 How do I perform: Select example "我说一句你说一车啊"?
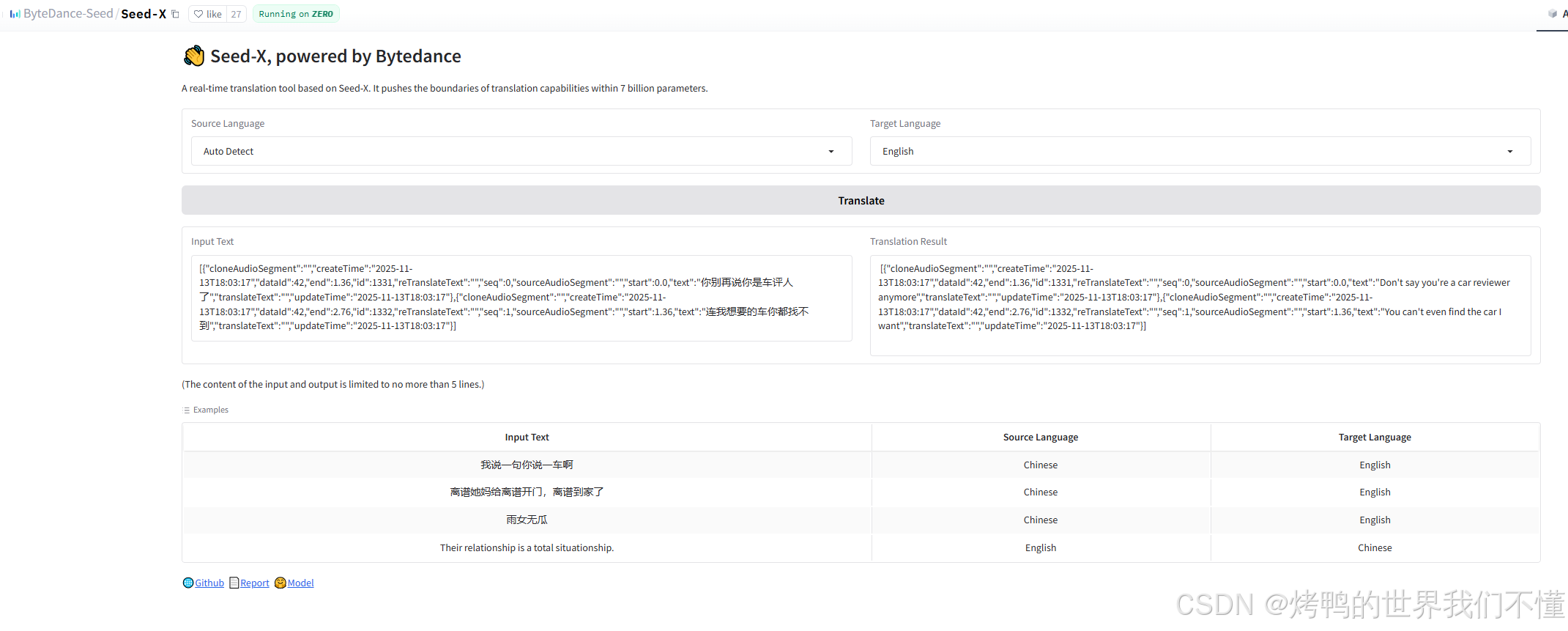527,465
